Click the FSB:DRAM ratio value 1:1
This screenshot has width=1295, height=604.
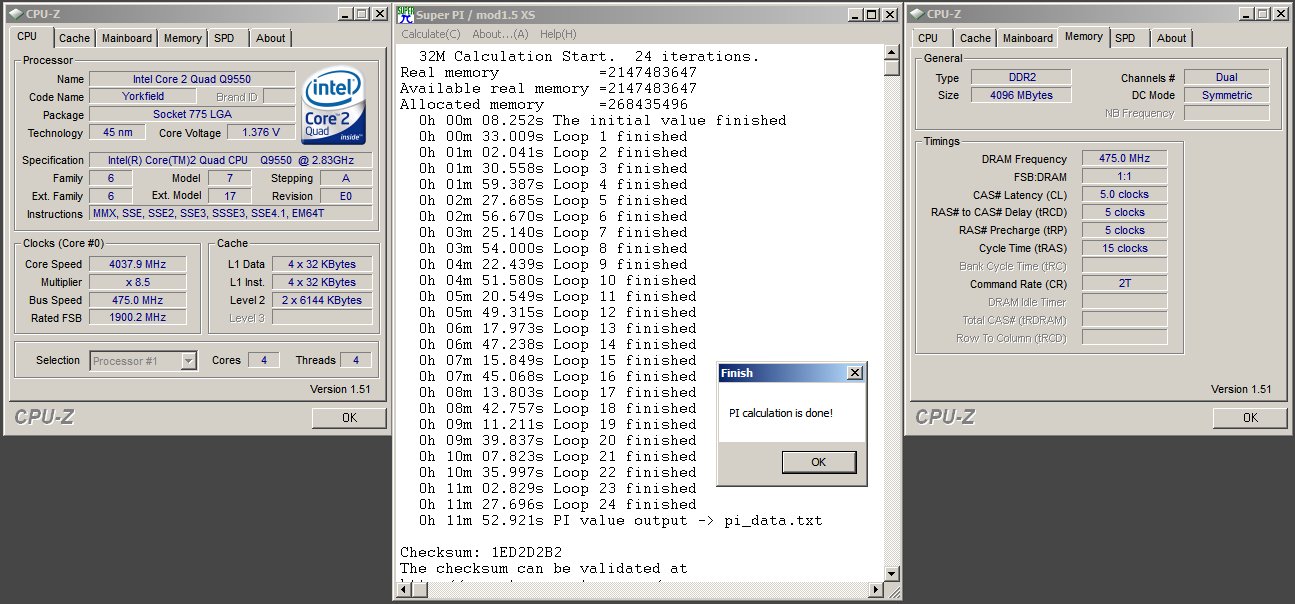coord(1124,177)
